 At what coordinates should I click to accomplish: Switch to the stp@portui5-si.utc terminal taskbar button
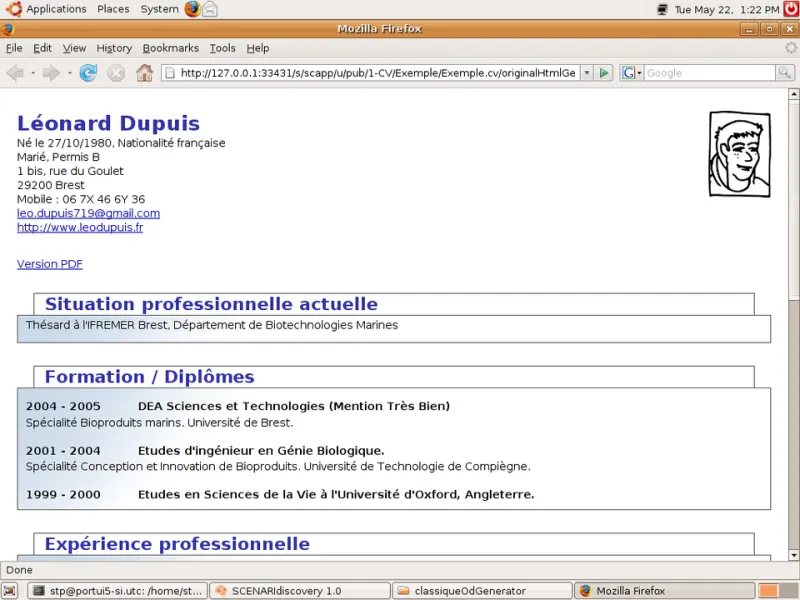117,591
